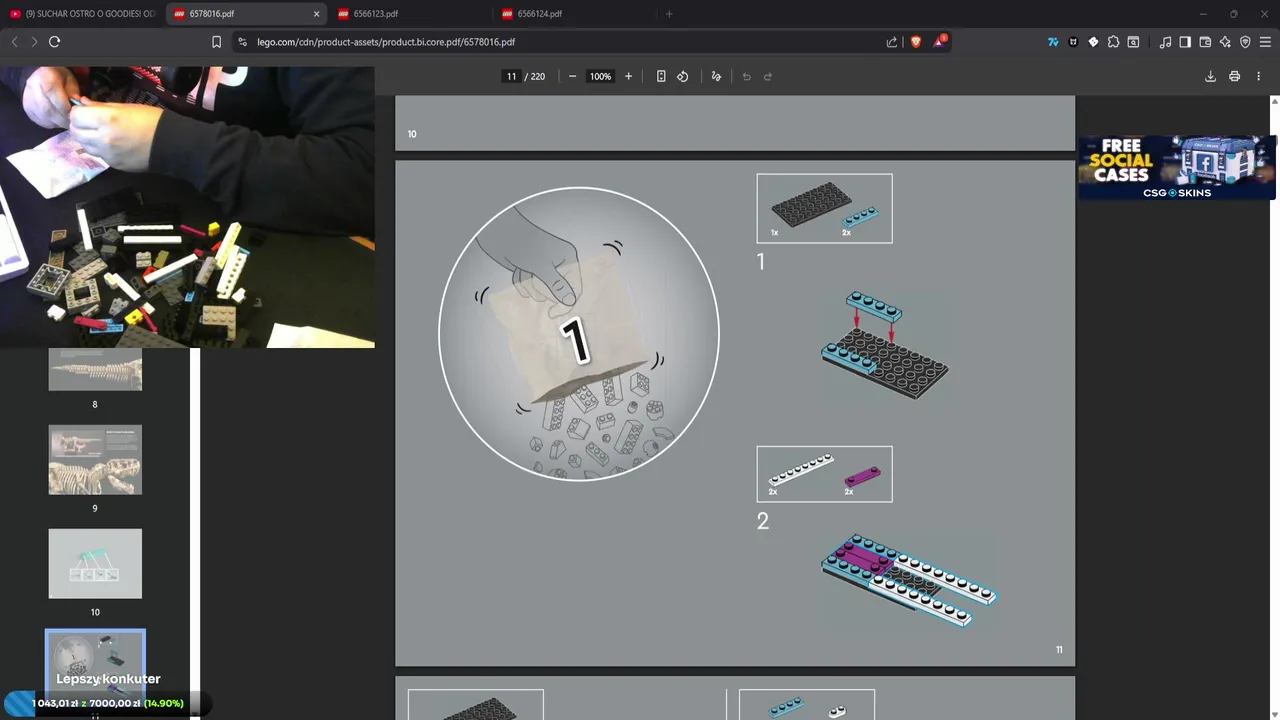This screenshot has width=1280, height=720.
Task: Switch to the 6566123.pdf tab
Action: [x=410, y=14]
